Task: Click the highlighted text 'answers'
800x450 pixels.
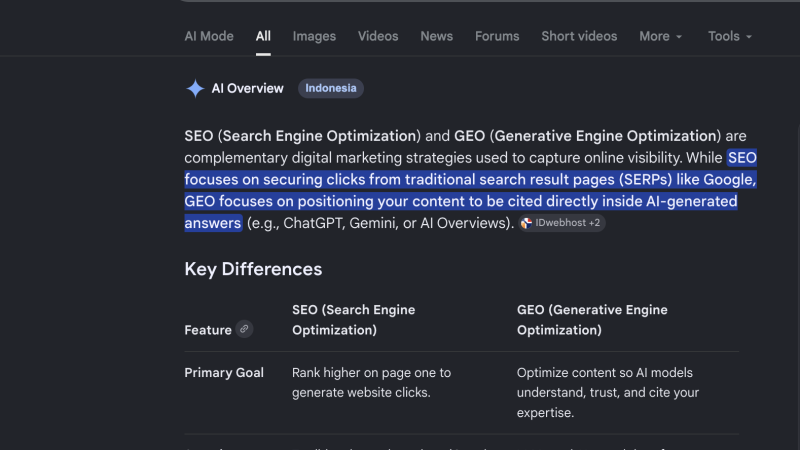Action: pos(213,223)
